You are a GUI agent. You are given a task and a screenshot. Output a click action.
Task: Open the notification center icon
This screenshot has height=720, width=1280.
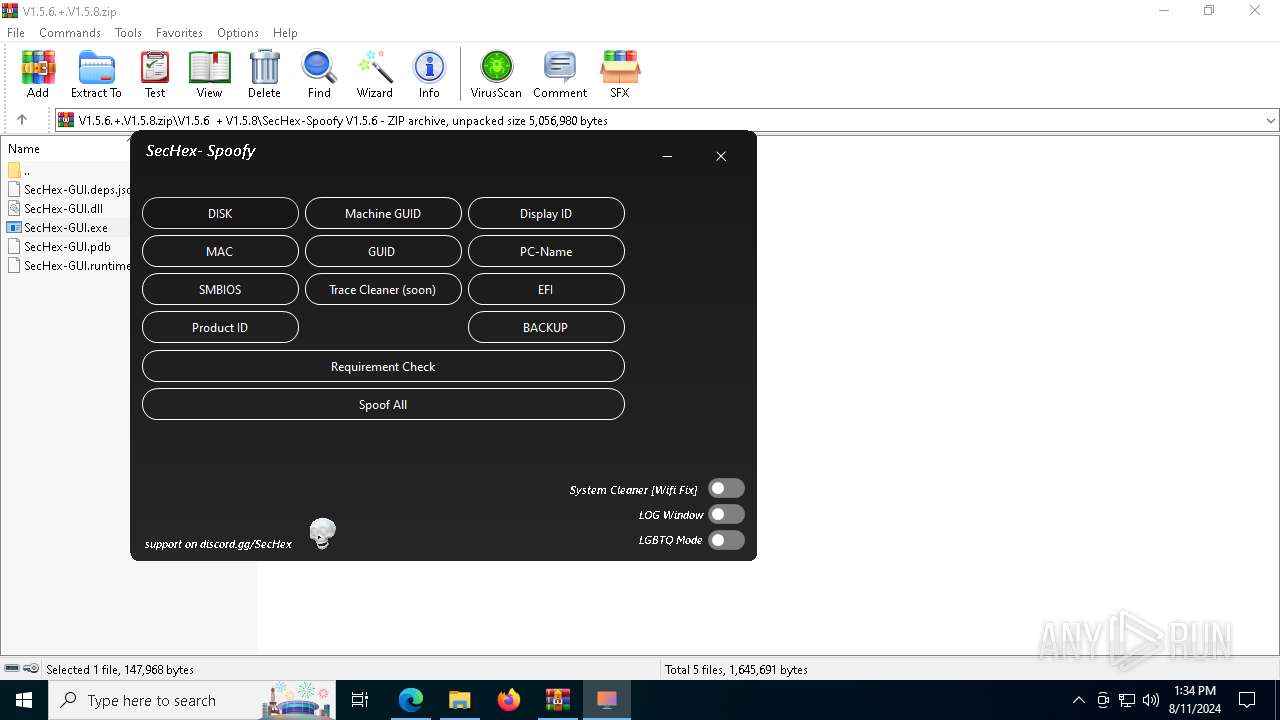tap(1247, 700)
